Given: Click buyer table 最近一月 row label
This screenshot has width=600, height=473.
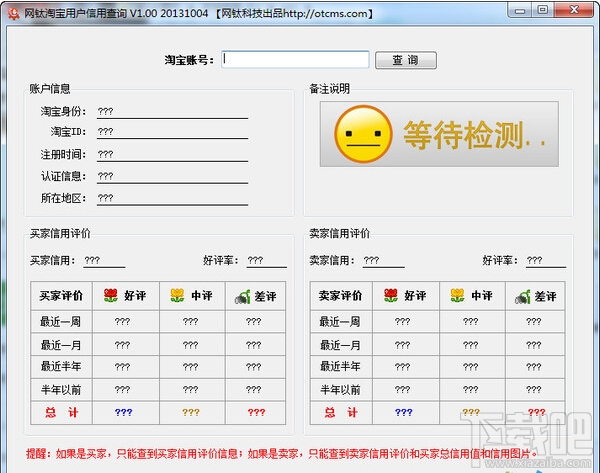Looking at the screenshot, I should [61, 345].
